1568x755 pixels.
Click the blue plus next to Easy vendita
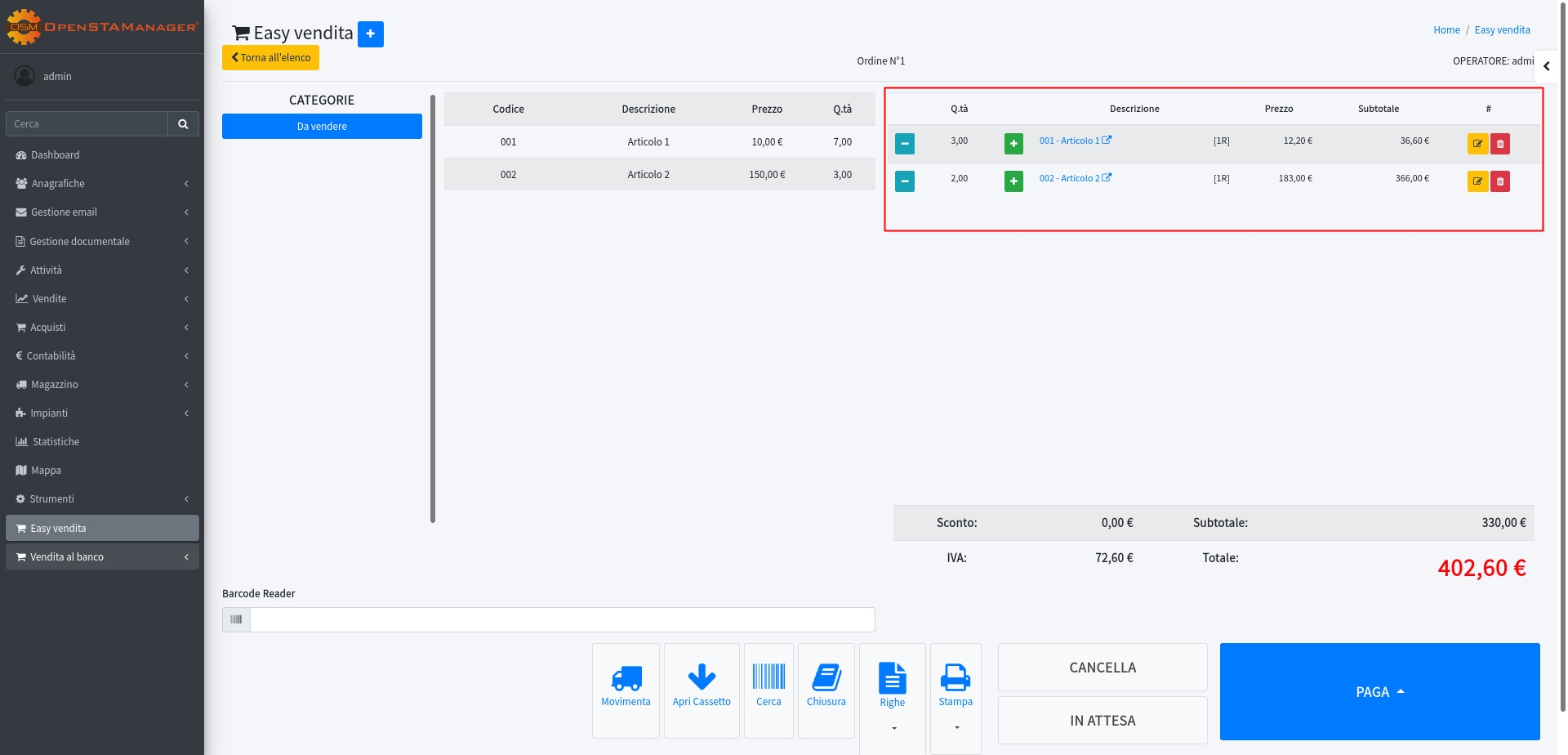pyautogui.click(x=371, y=34)
